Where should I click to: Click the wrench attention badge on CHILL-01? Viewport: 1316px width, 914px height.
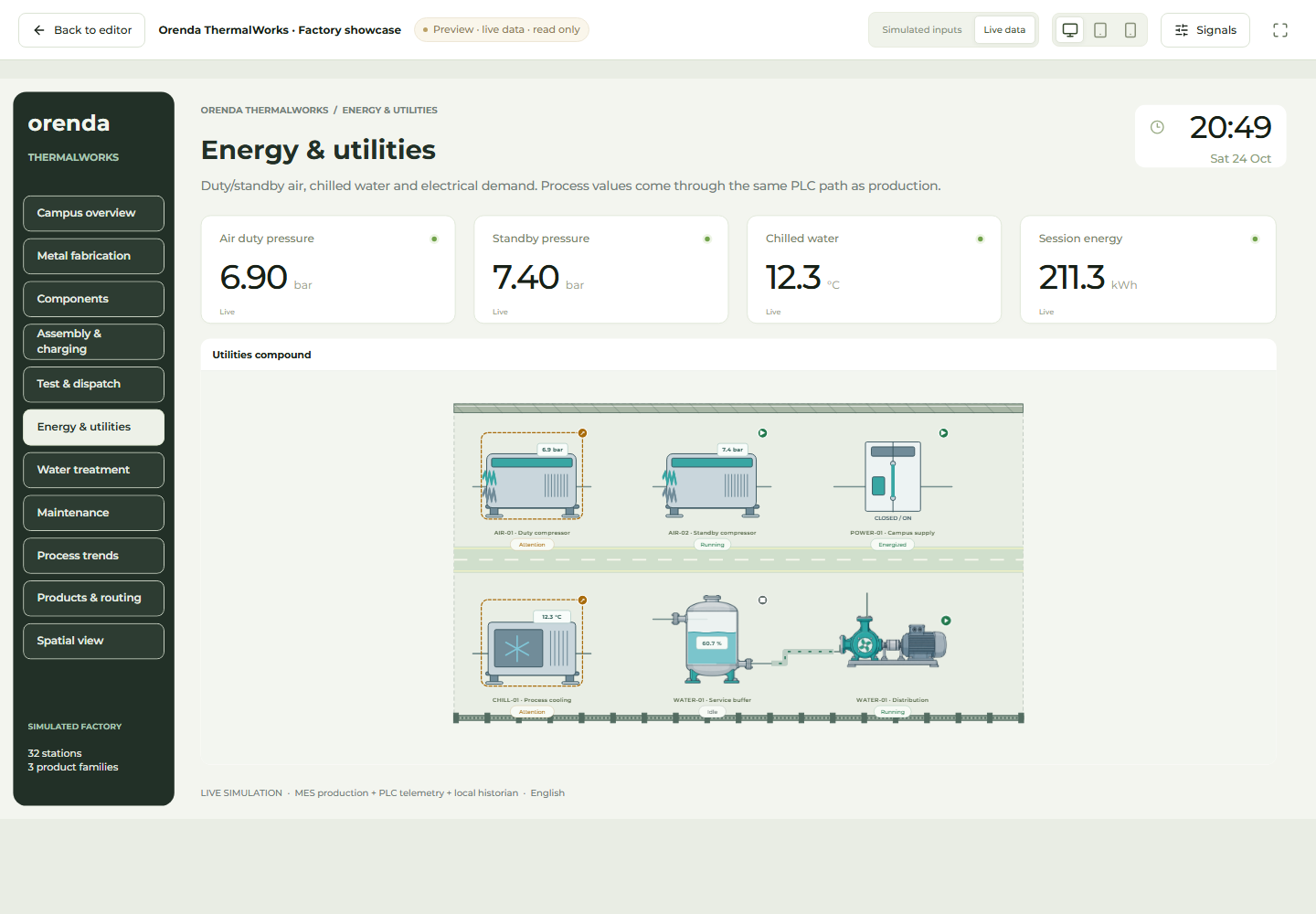582,600
